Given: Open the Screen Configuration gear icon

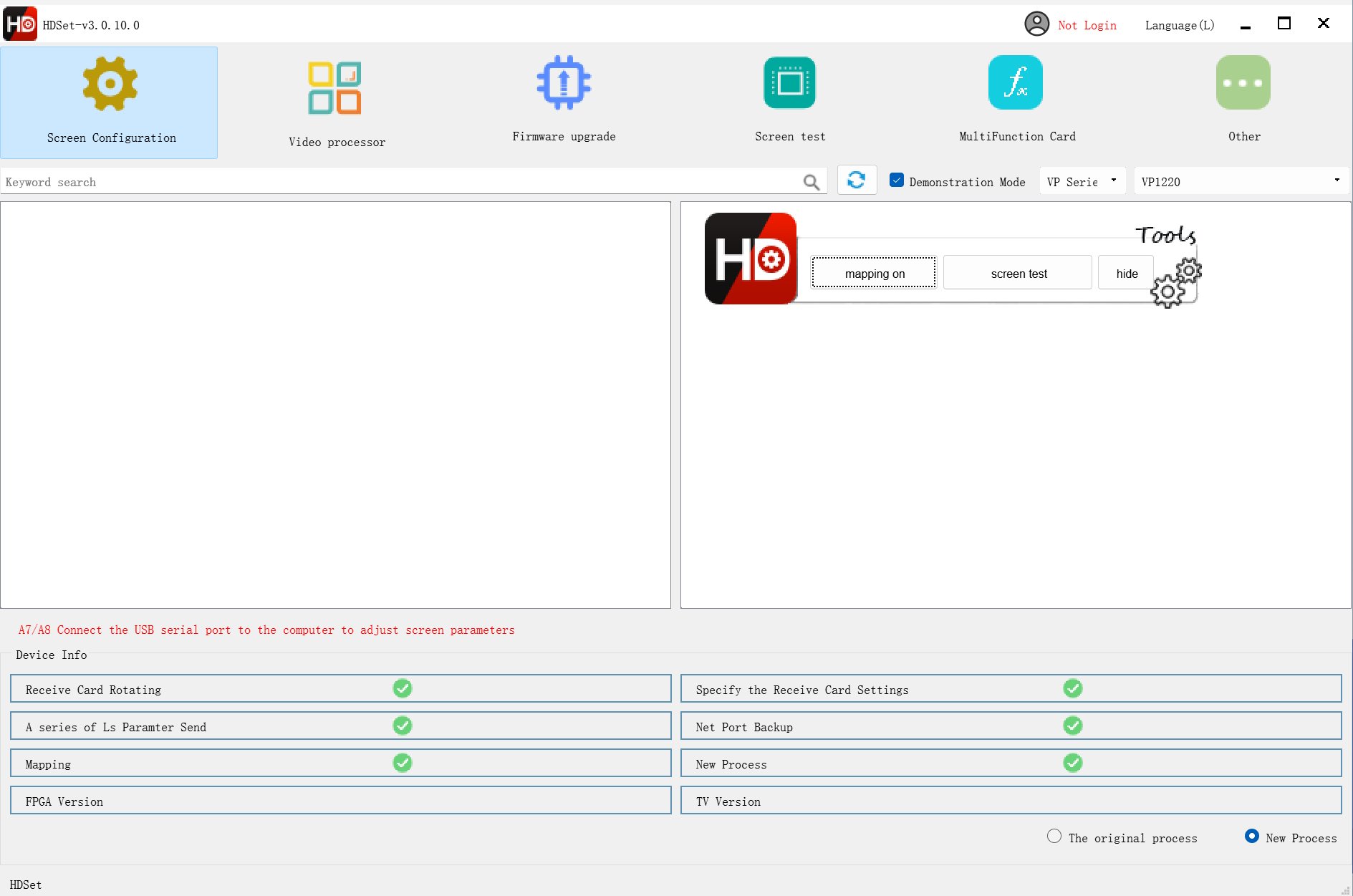Looking at the screenshot, I should click(x=110, y=85).
